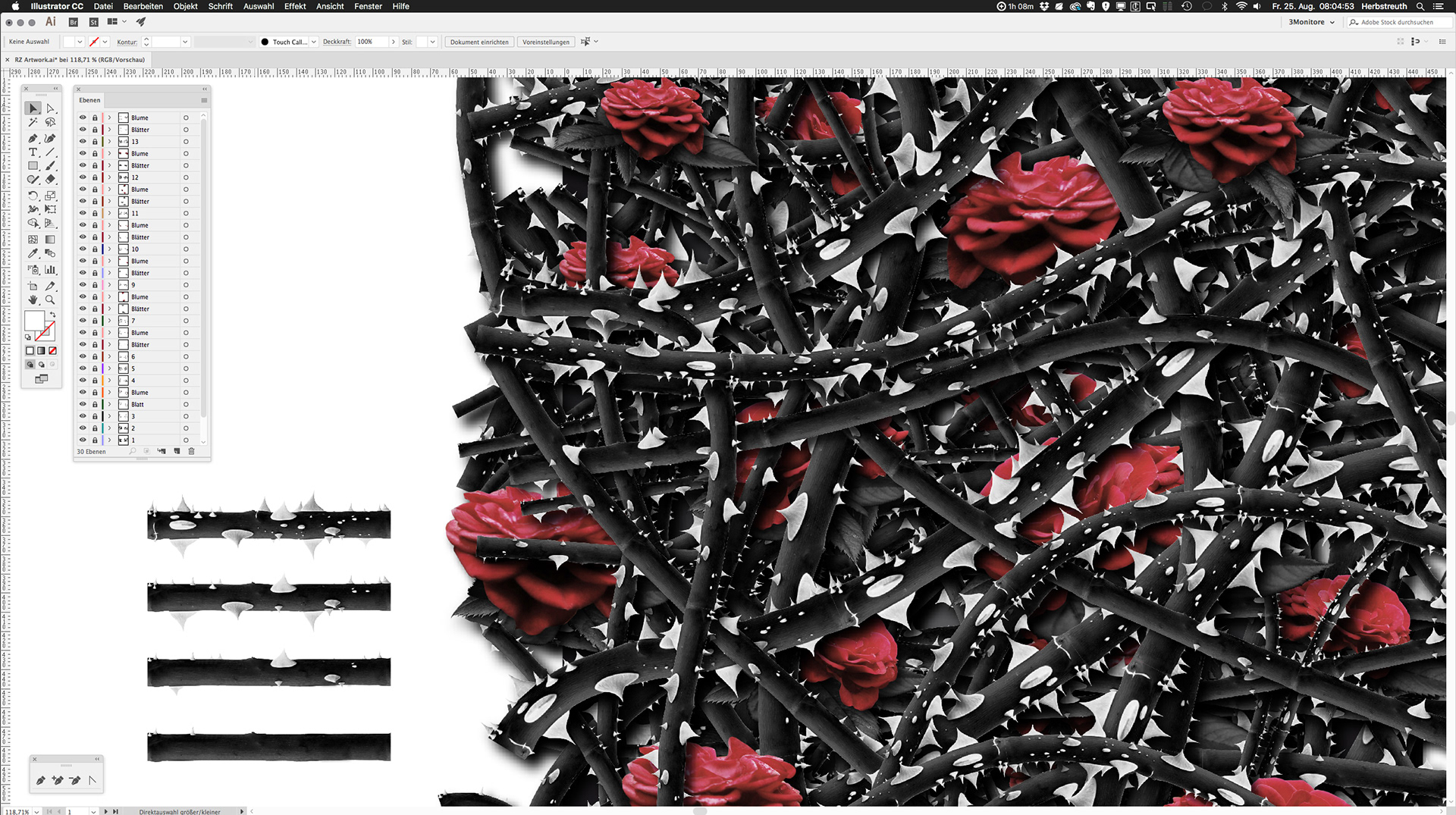The image size is (1456, 815).
Task: Select the Free Transform tool
Action: 50,209
